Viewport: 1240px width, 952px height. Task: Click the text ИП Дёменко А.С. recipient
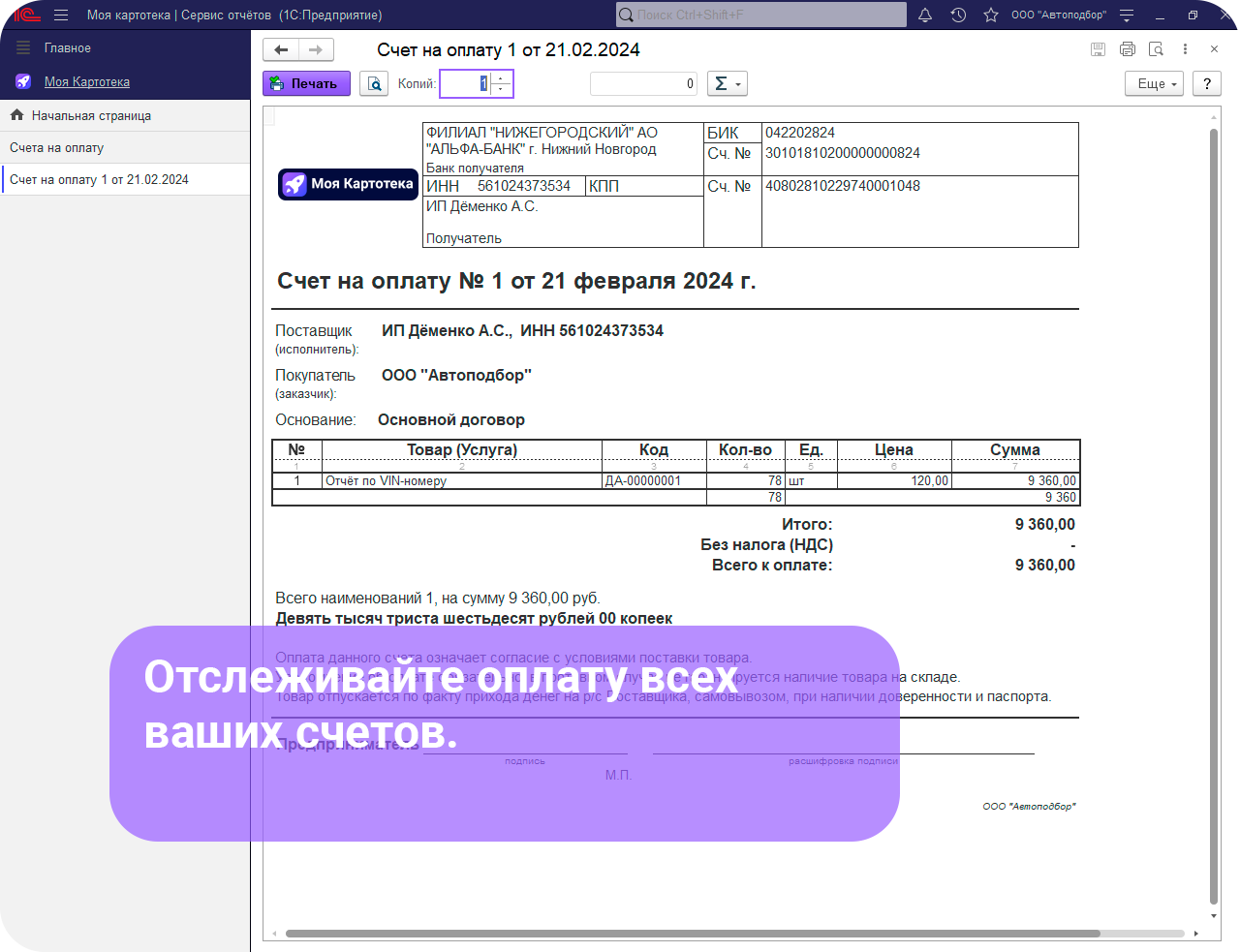coord(481,206)
